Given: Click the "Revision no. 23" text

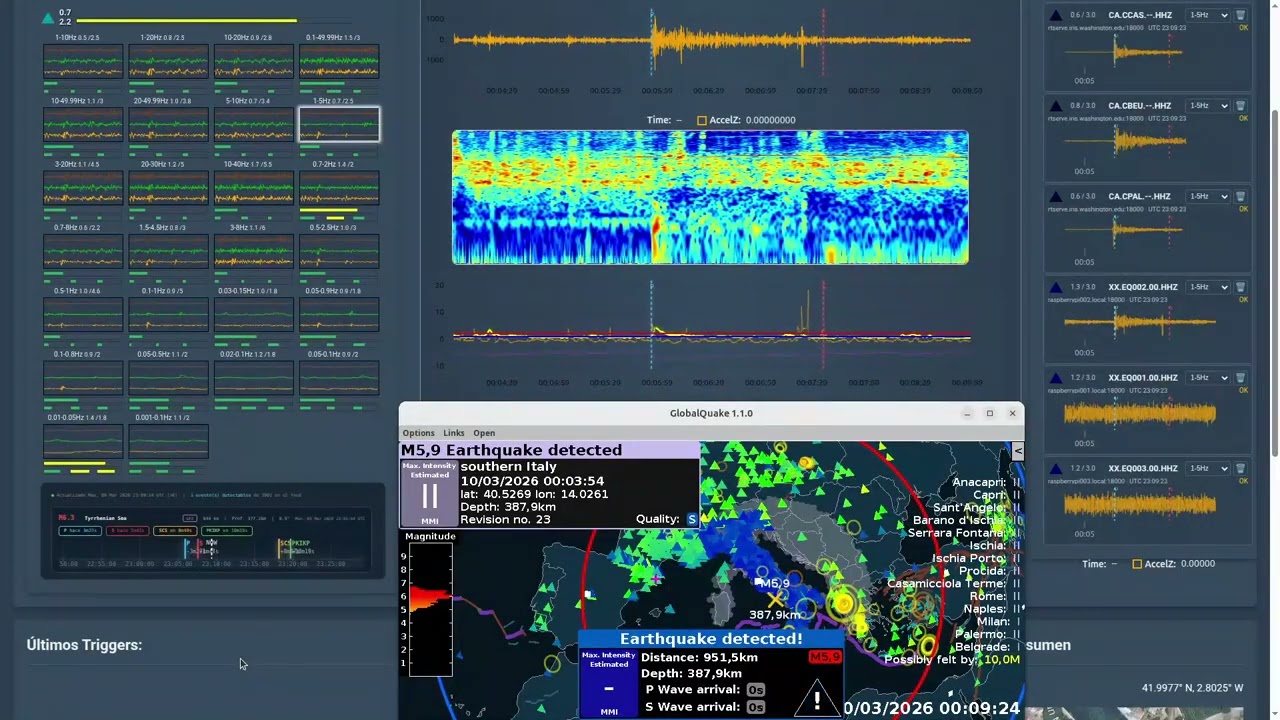Looking at the screenshot, I should (x=505, y=519).
